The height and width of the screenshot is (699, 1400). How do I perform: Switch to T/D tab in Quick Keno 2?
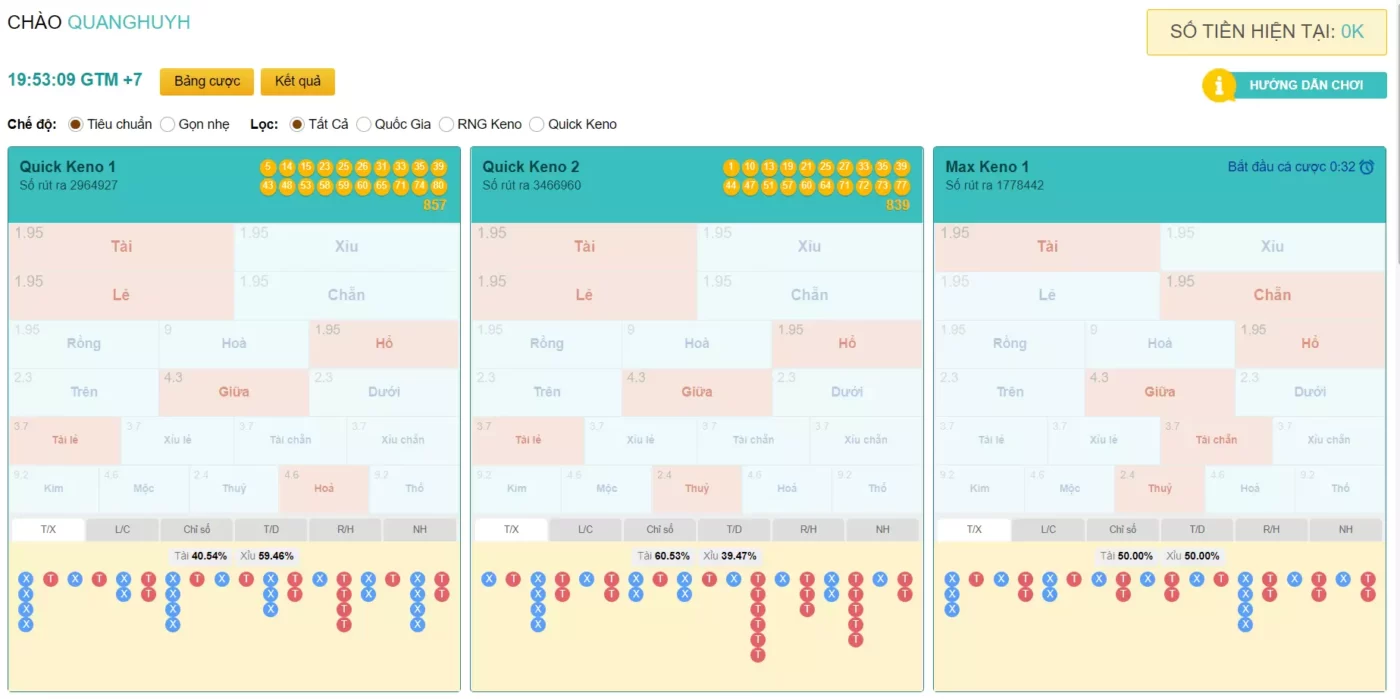pos(734,529)
